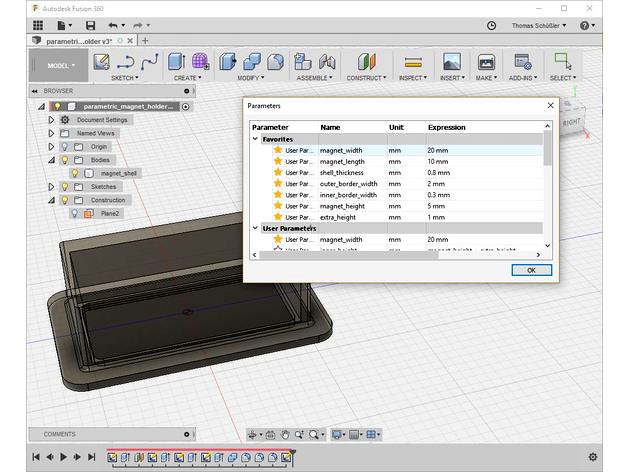Screen dimensions: 628x472
Task: Click the Save disk icon
Action: coord(91,26)
